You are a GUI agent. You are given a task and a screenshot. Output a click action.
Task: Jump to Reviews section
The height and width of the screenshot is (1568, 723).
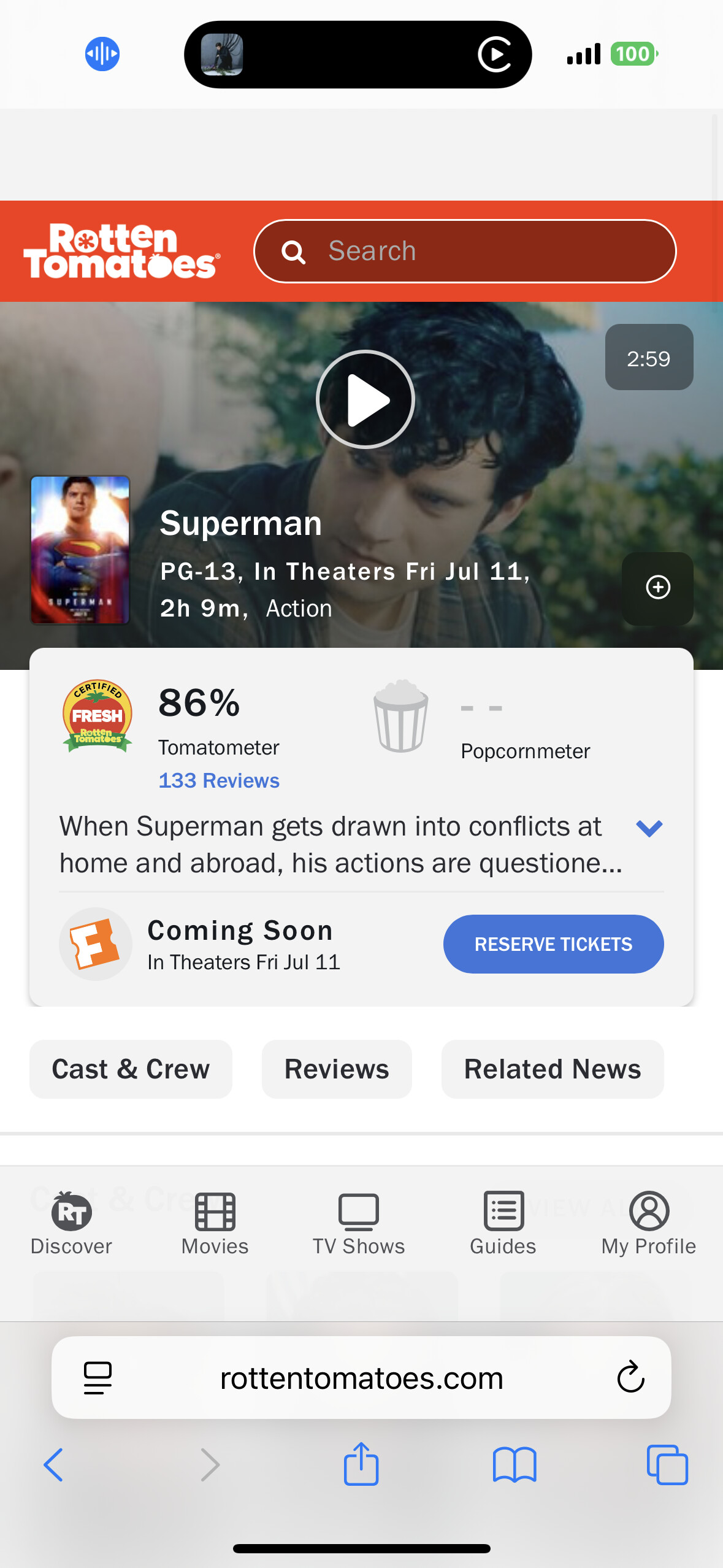point(337,1069)
